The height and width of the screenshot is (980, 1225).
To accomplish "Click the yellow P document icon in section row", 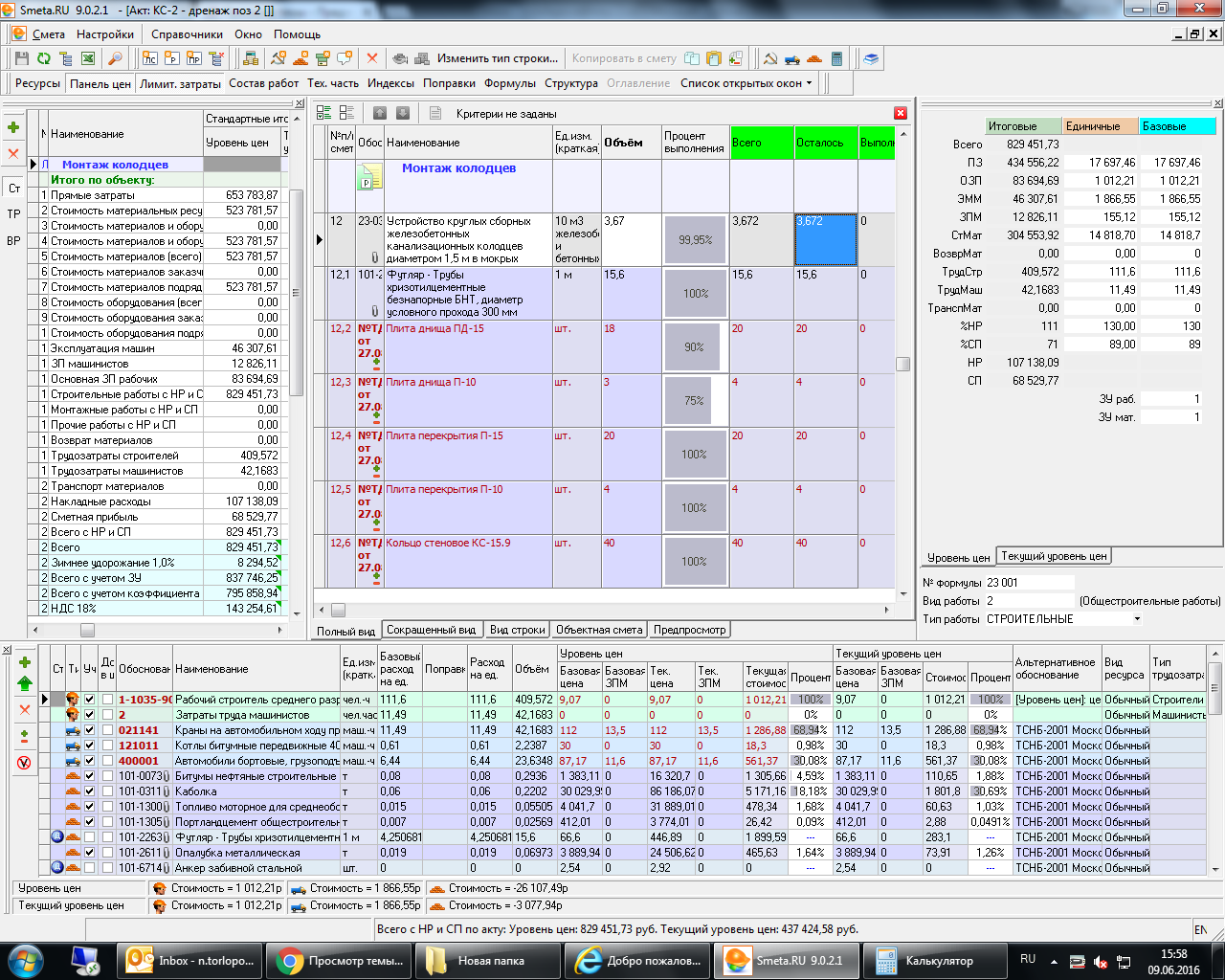I will pos(368,176).
